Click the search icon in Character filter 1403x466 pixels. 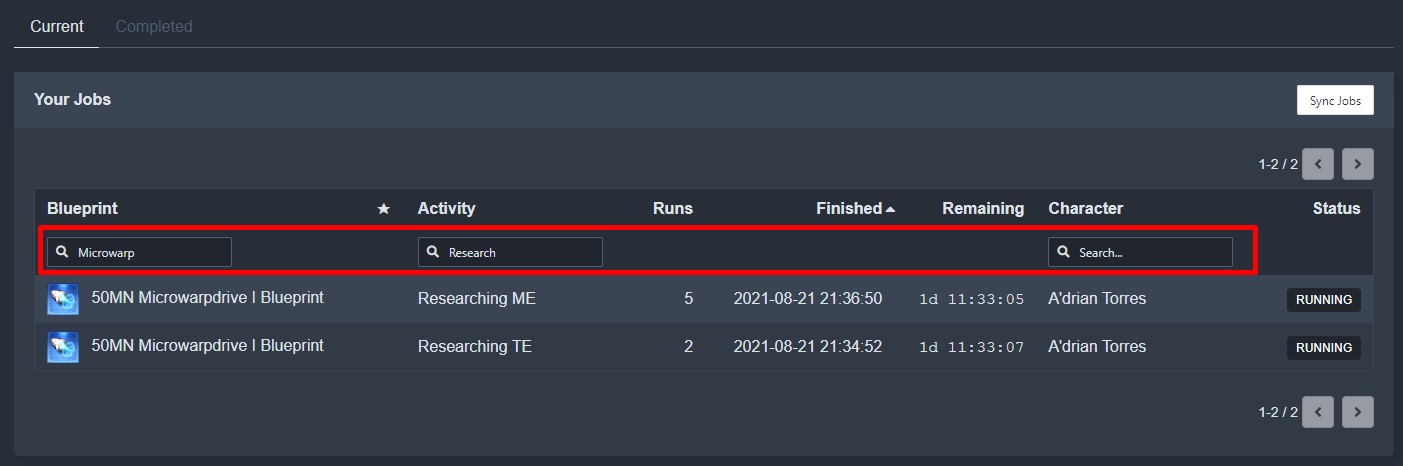(x=1064, y=252)
